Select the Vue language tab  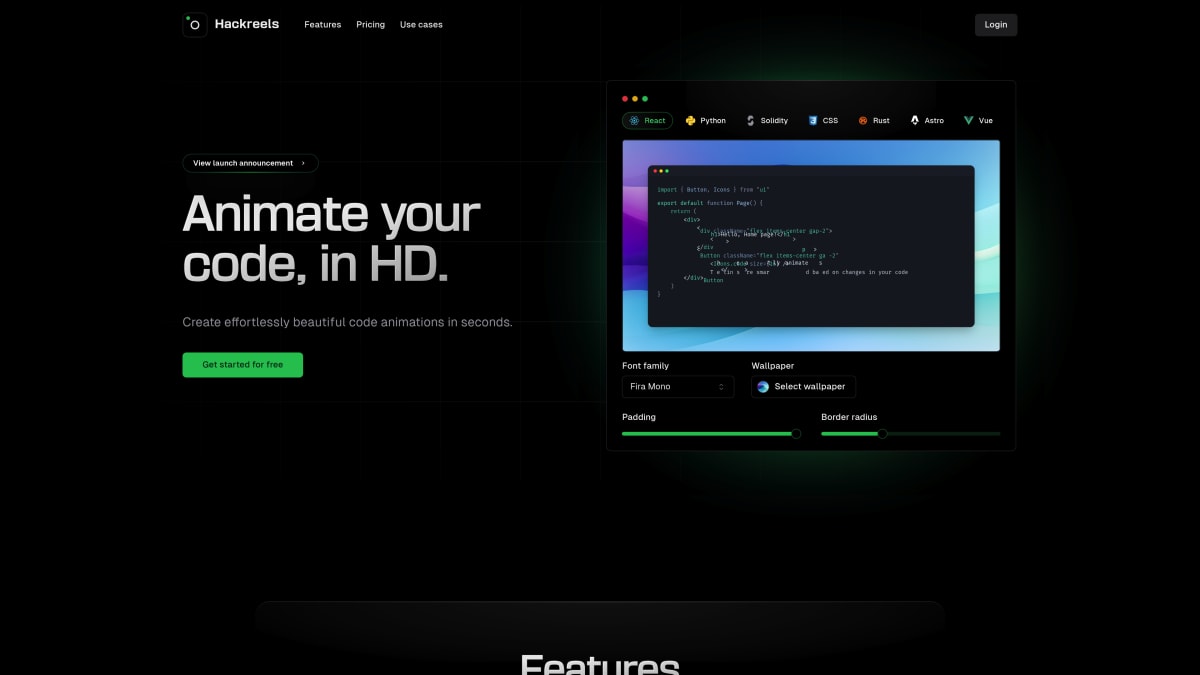[978, 120]
